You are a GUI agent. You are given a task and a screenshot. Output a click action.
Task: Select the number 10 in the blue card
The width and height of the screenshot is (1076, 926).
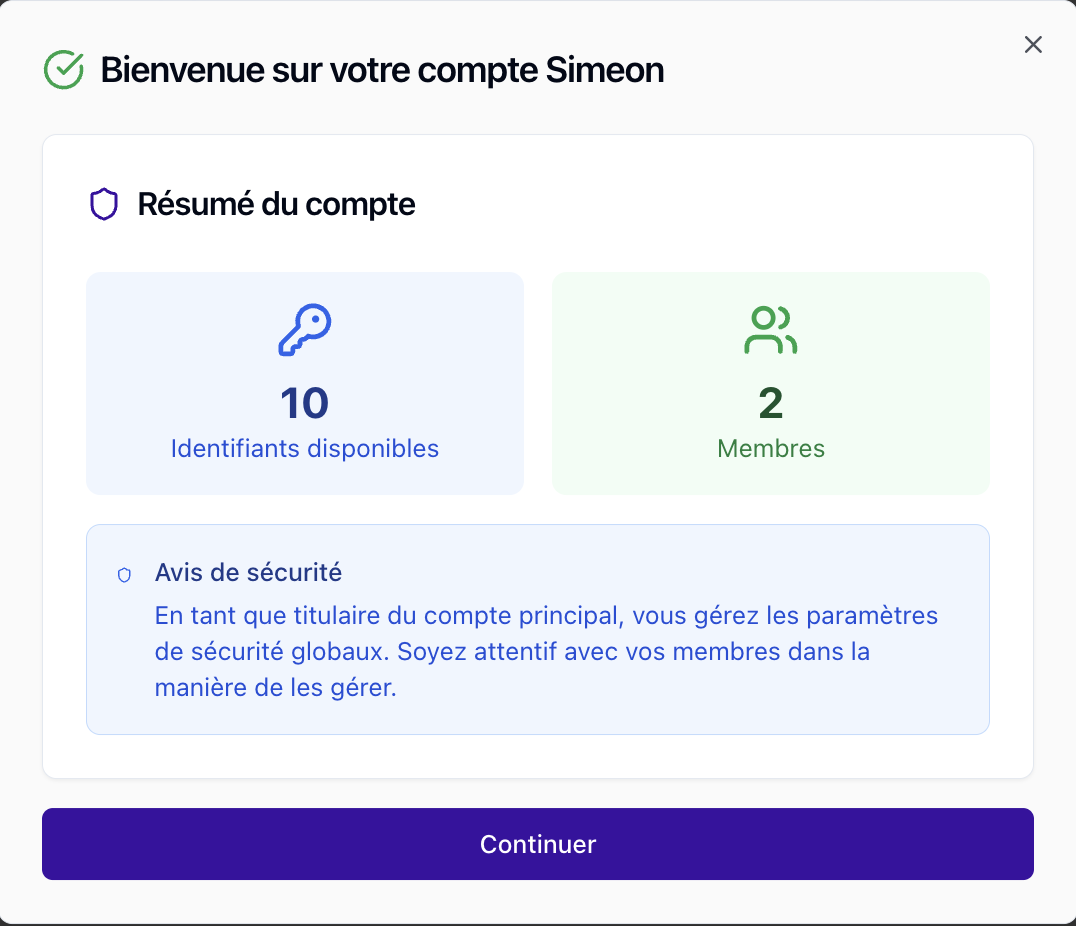(304, 402)
